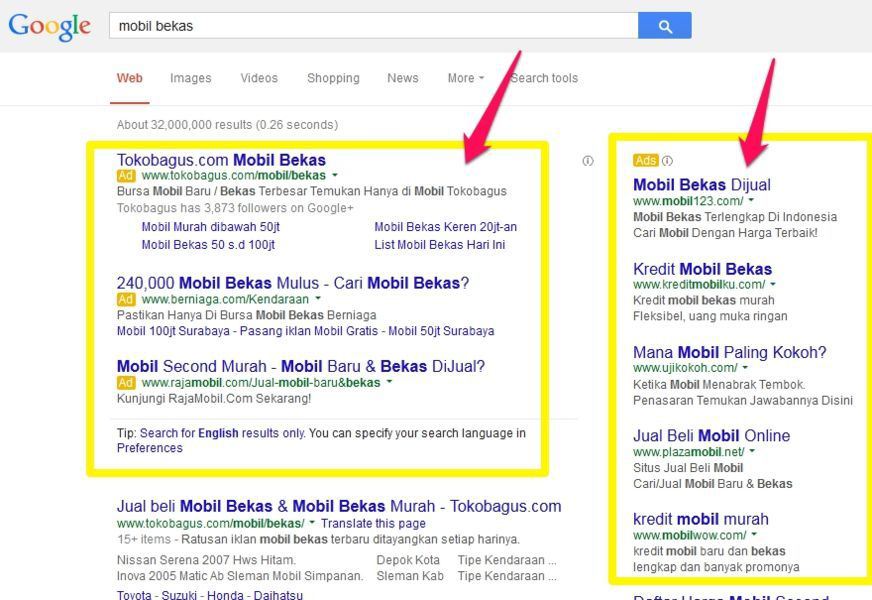The height and width of the screenshot is (600, 872).
Task: Open Search tools
Action: tap(544, 78)
